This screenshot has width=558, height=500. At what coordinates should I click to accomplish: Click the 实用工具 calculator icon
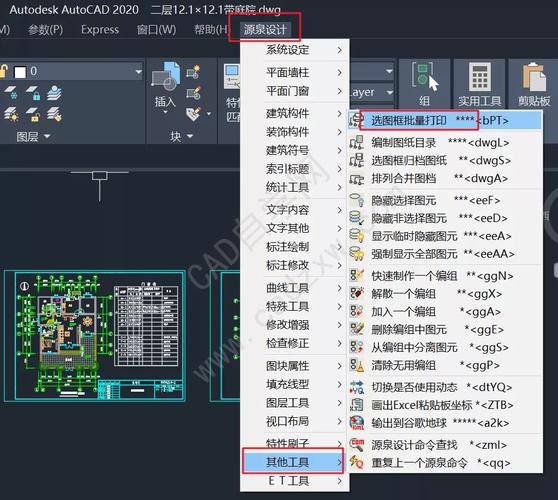tap(479, 76)
